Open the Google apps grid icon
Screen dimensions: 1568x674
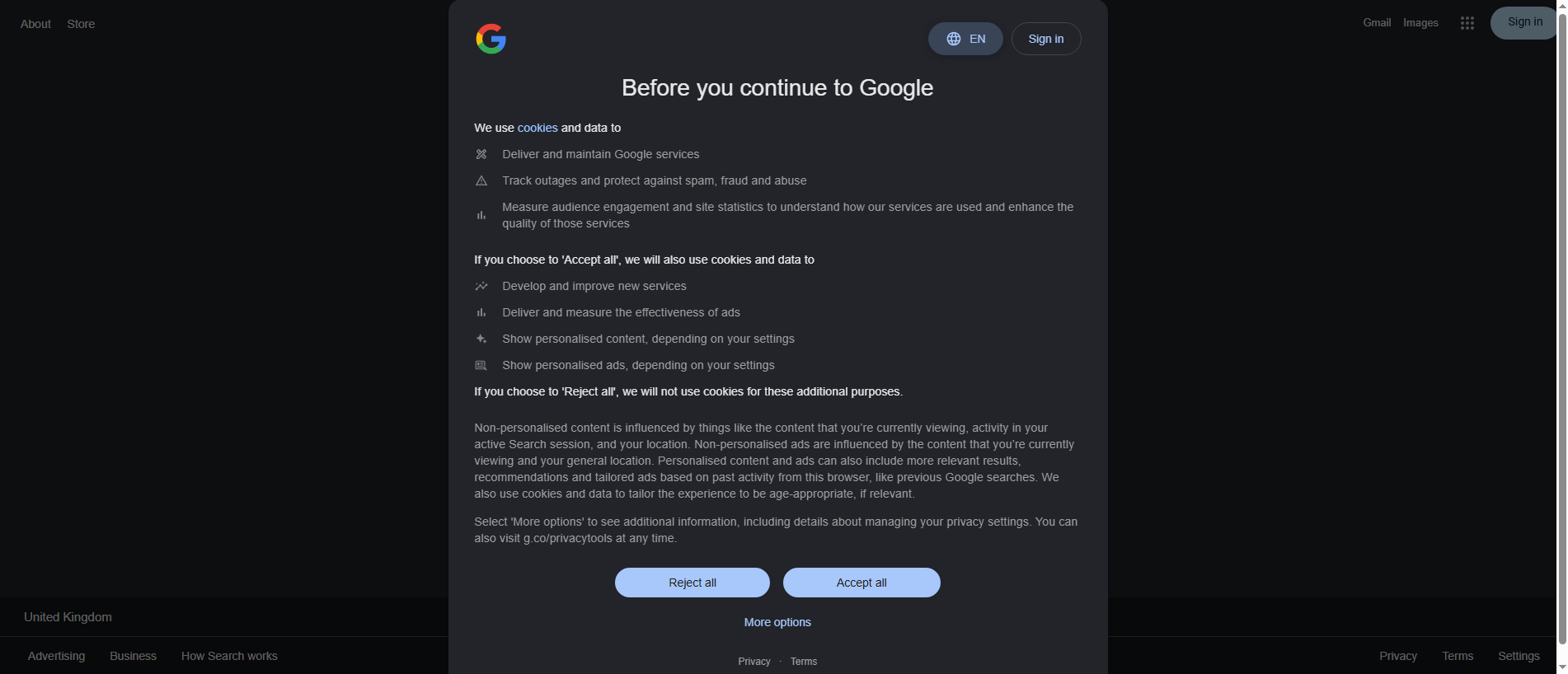(1467, 23)
